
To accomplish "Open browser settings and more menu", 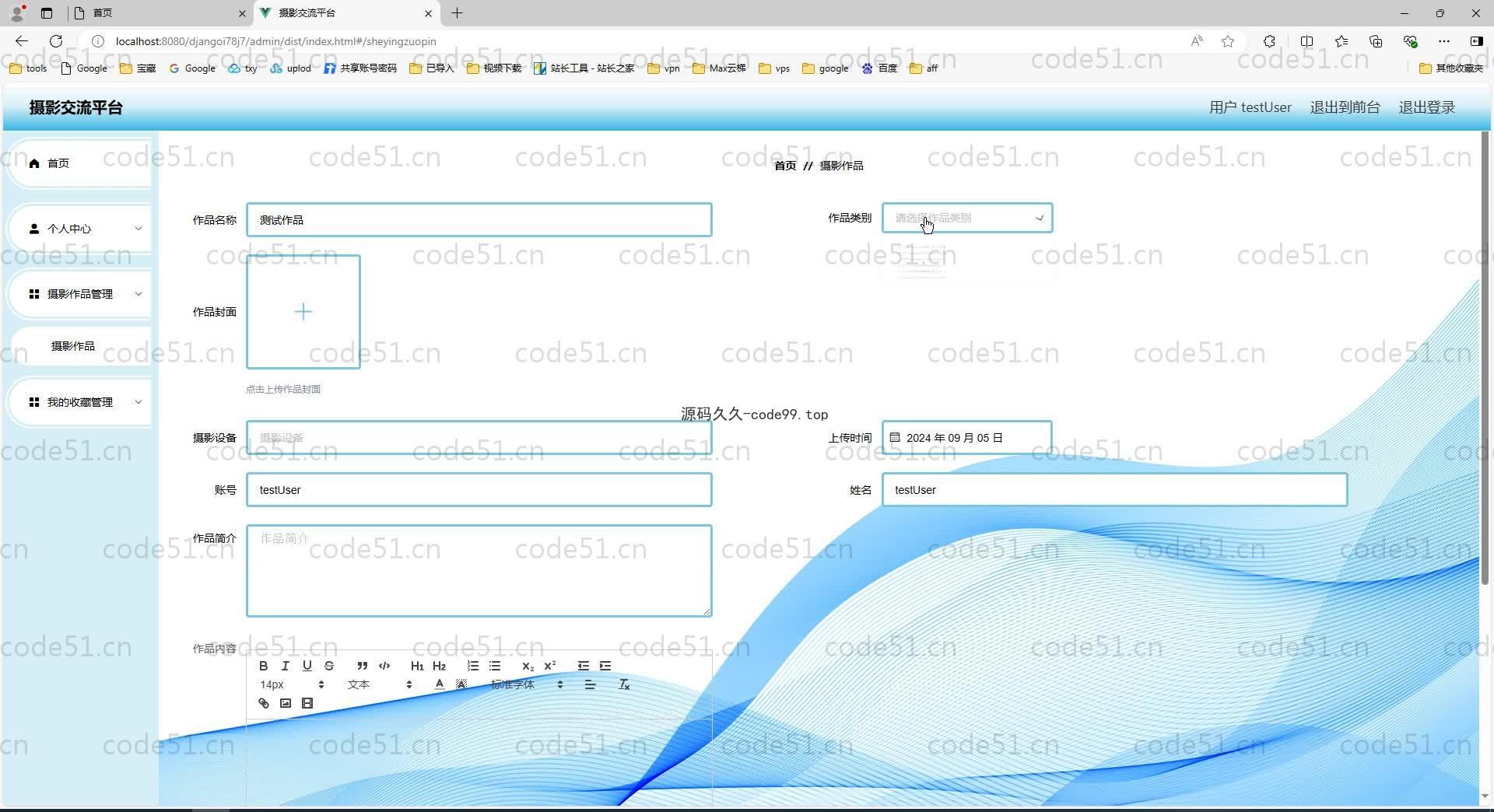I will point(1444,41).
